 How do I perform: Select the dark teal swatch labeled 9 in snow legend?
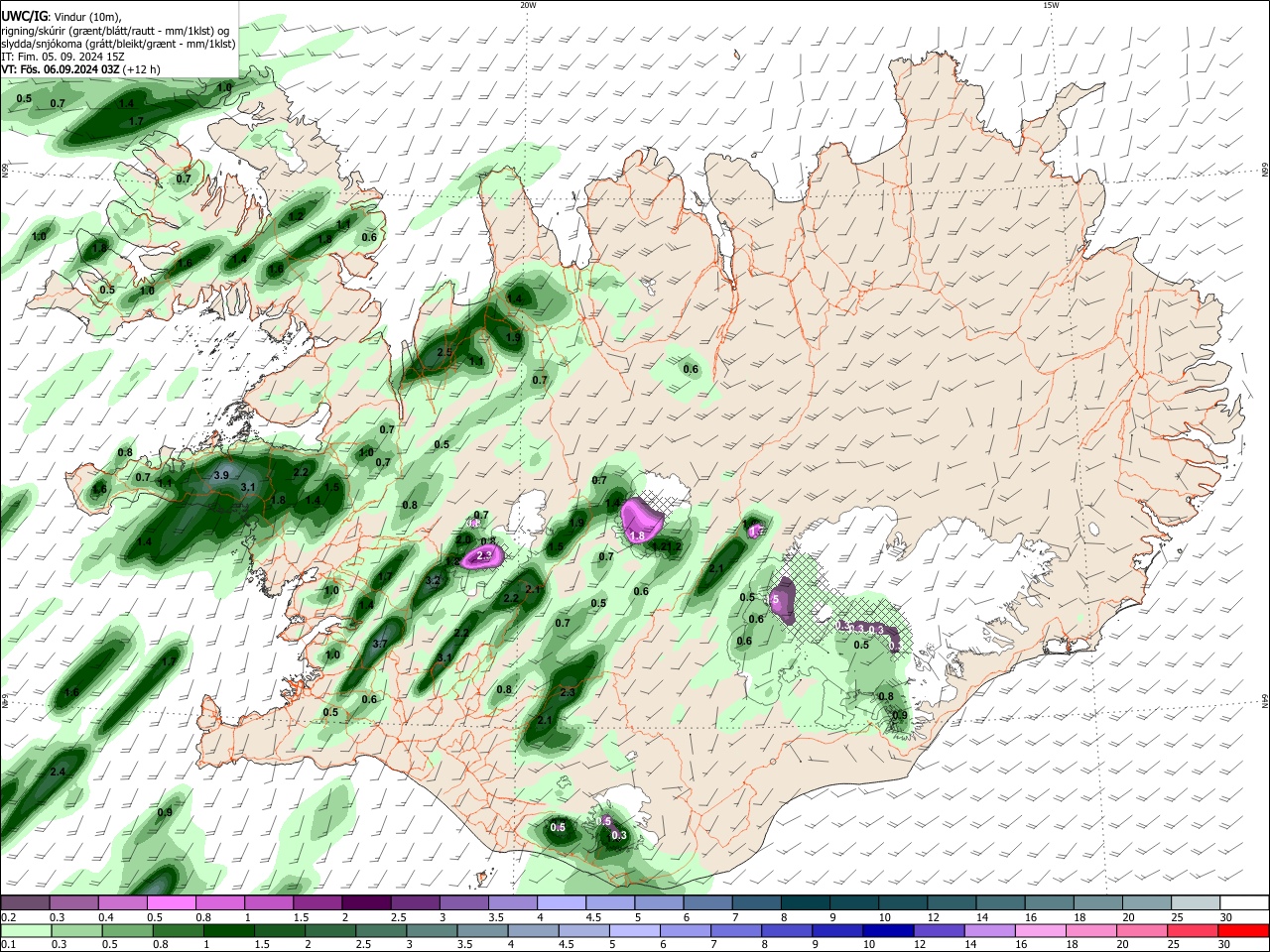[854, 902]
